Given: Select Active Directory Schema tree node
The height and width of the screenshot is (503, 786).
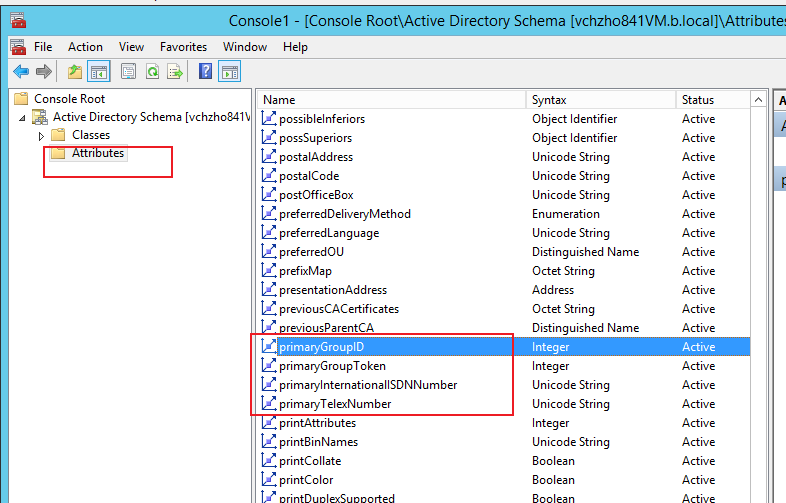Looking at the screenshot, I should click(x=151, y=117).
